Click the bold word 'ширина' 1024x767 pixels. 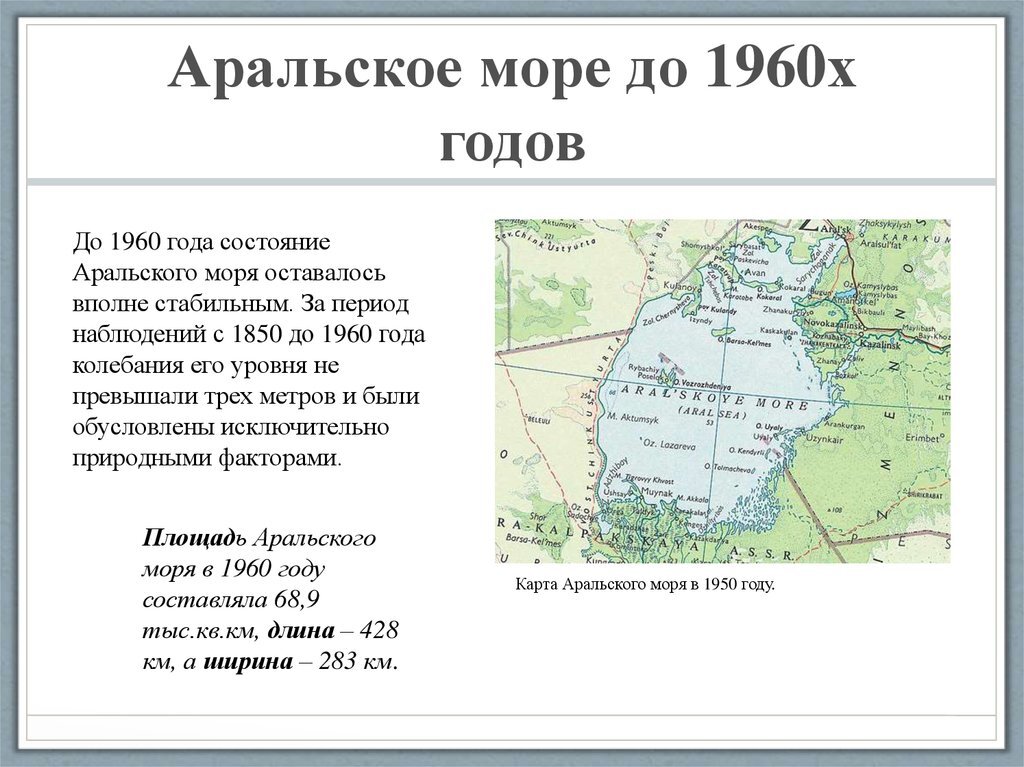point(248,661)
